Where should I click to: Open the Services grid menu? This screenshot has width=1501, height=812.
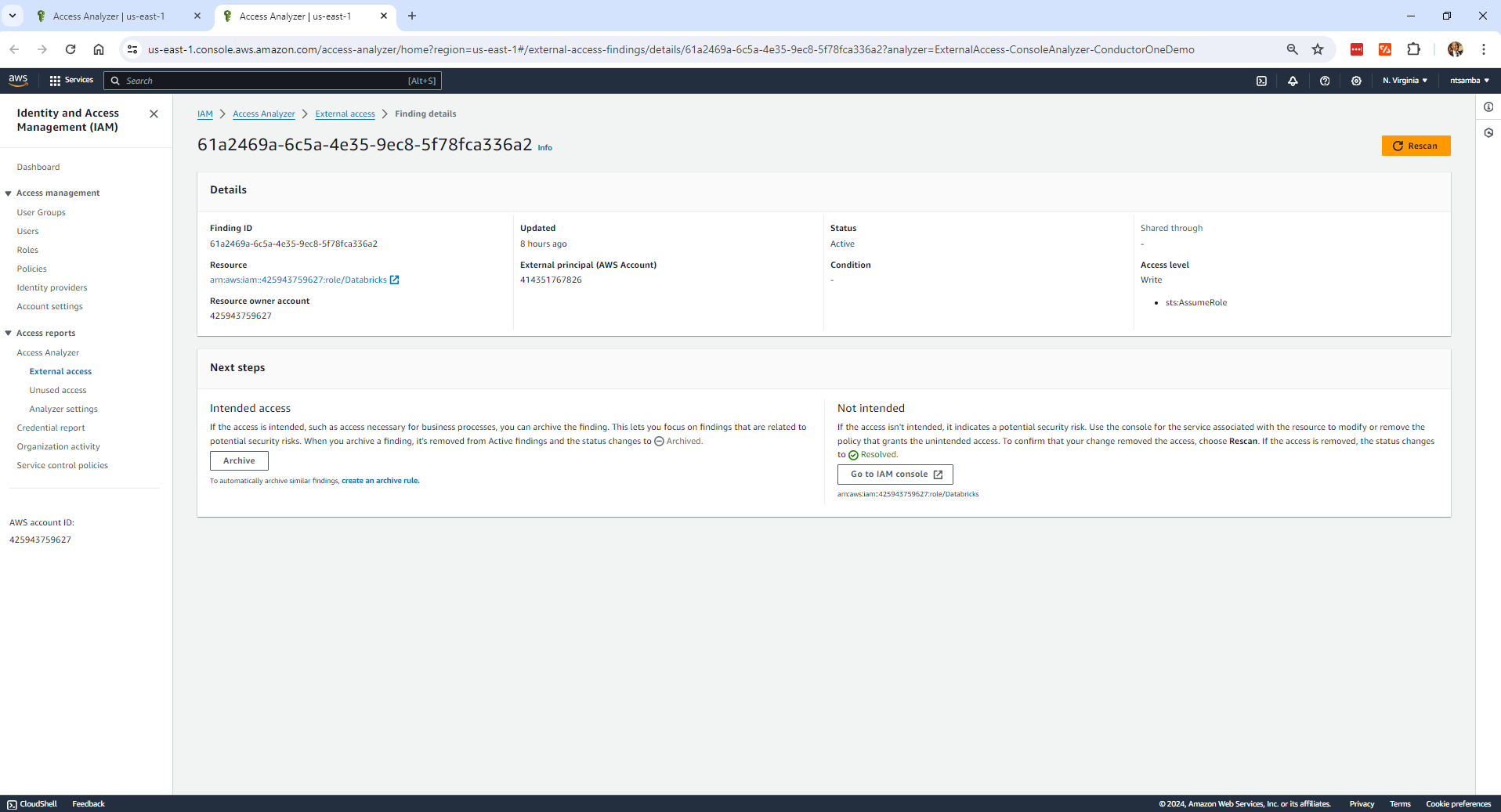coord(71,80)
